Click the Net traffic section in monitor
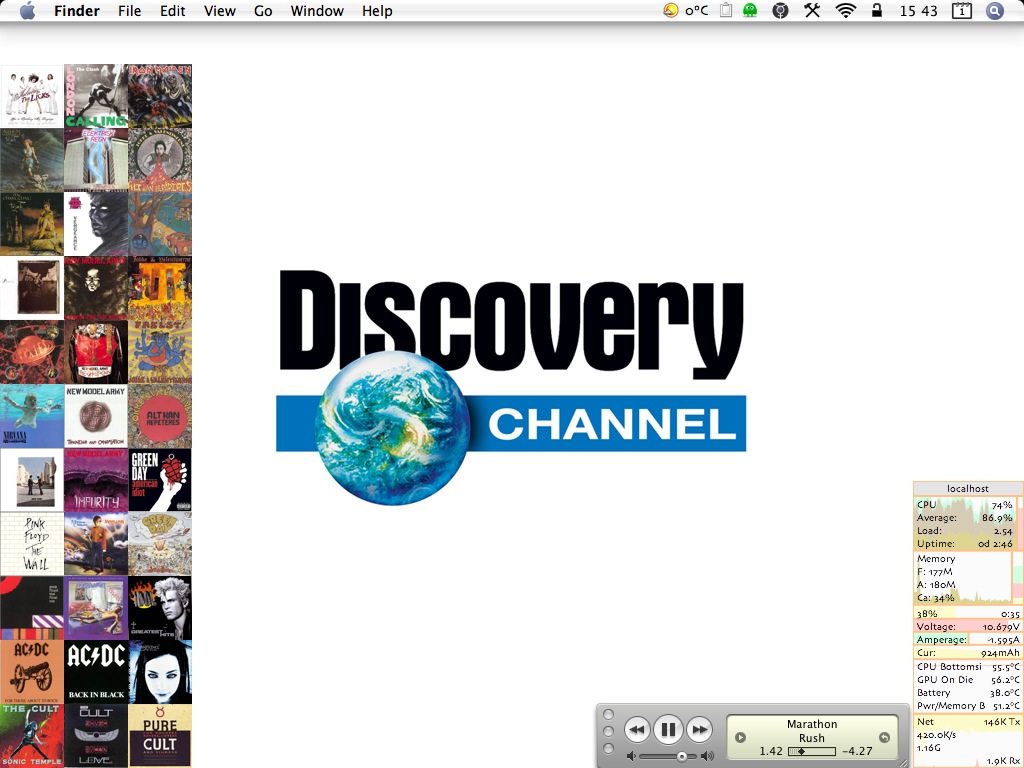The image size is (1024, 768). pyautogui.click(x=968, y=741)
